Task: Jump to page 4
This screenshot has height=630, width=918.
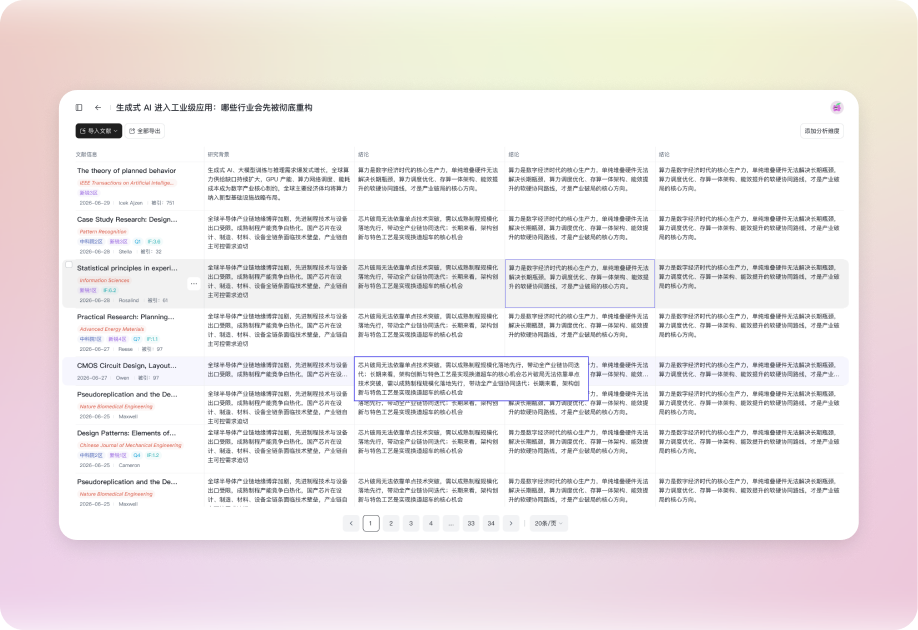Action: pos(431,523)
